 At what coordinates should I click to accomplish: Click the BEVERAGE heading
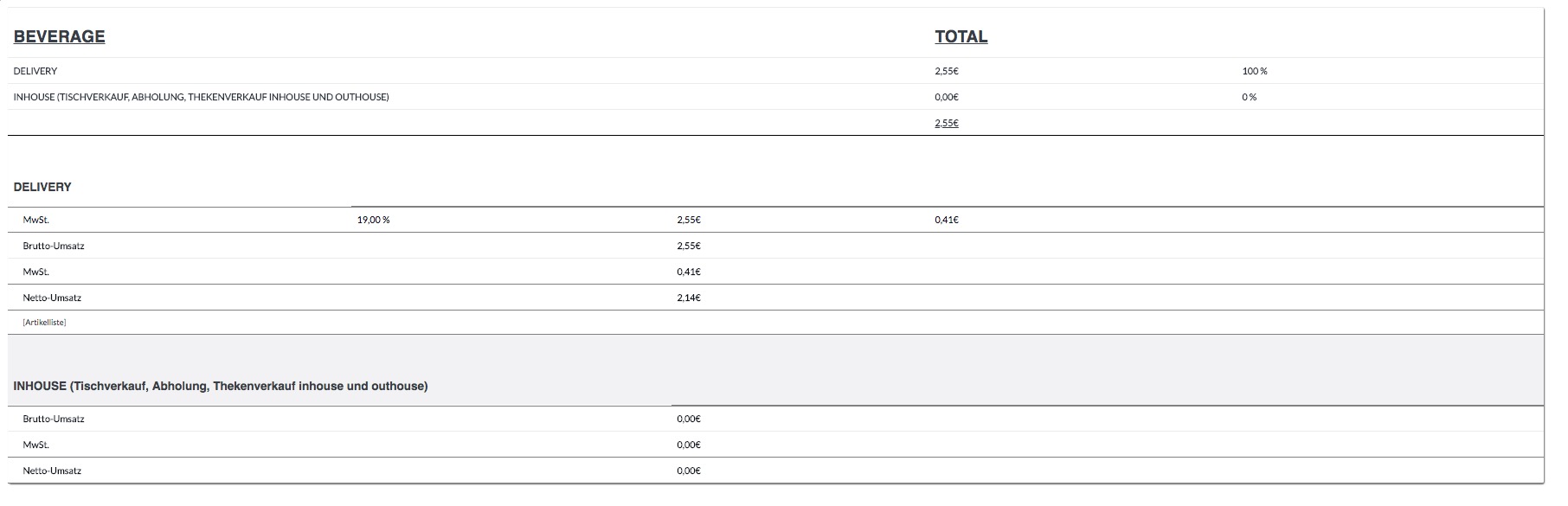point(60,36)
